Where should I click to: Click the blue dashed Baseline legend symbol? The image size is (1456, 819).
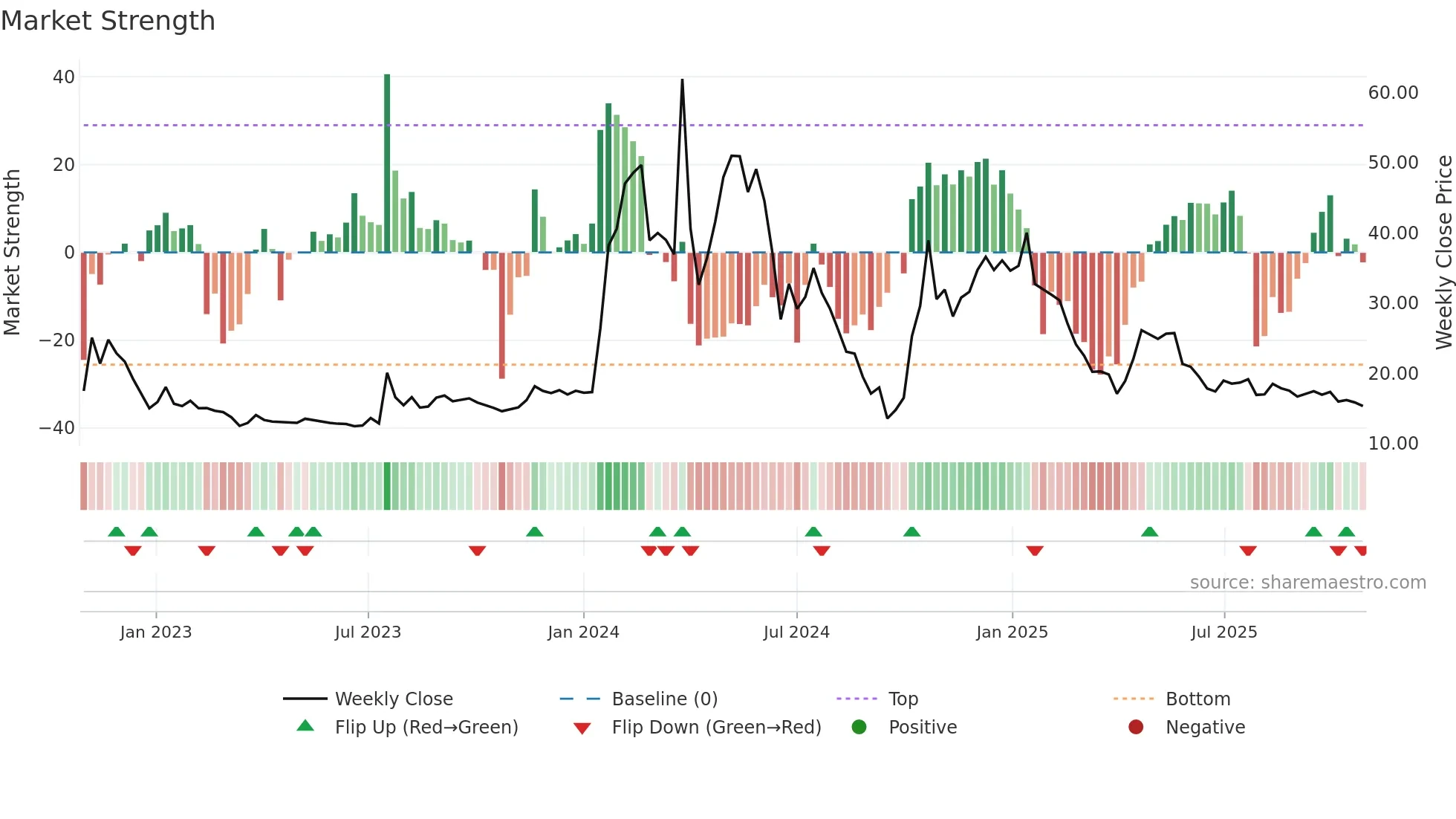(580, 699)
